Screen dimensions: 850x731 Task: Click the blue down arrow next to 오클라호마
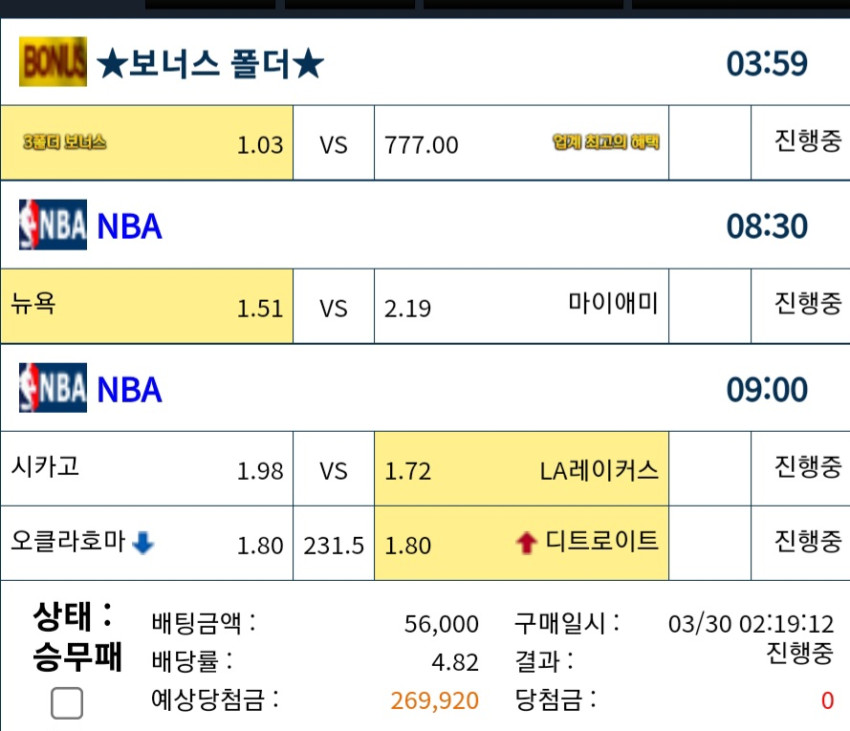[143, 543]
